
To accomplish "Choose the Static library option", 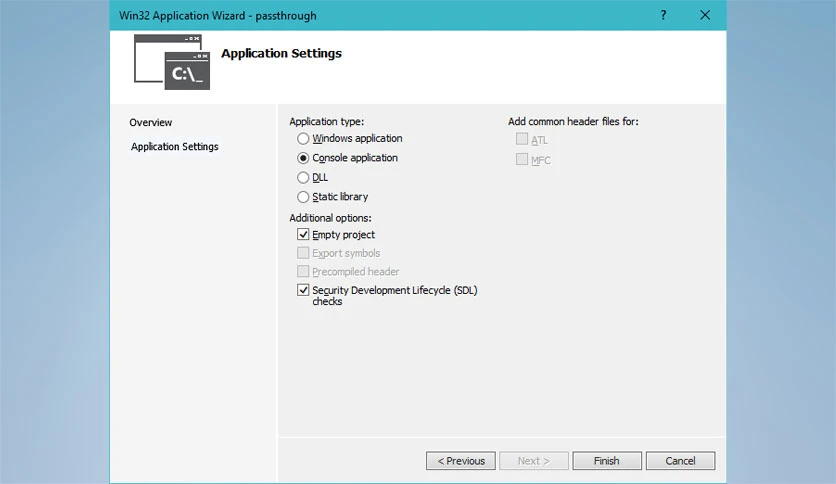I will [x=303, y=197].
